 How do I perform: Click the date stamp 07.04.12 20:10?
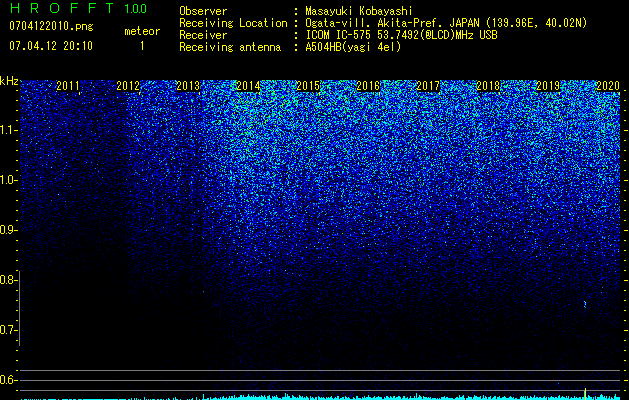(x=51, y=46)
